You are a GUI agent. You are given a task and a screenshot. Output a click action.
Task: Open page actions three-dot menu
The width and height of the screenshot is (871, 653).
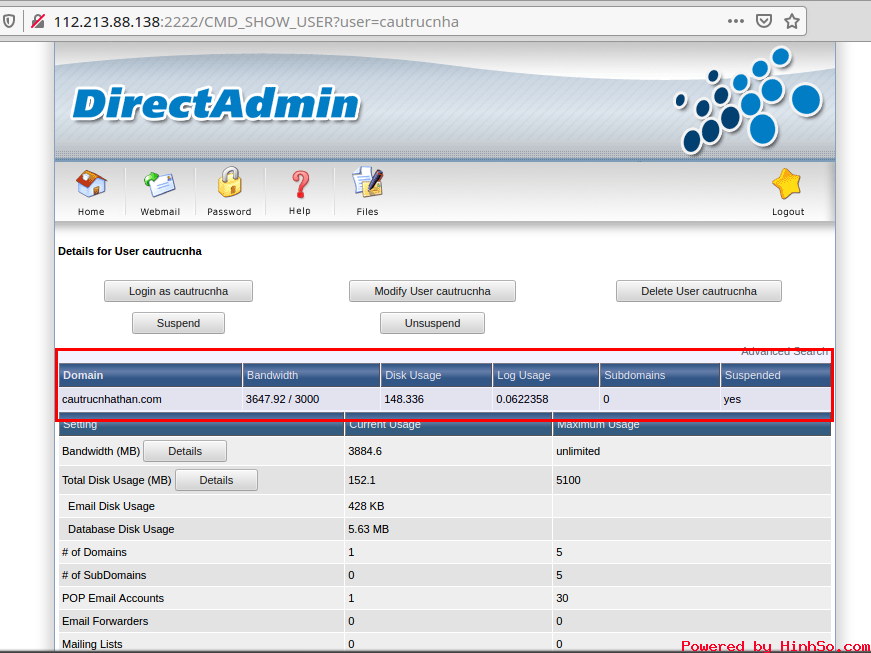(x=735, y=21)
